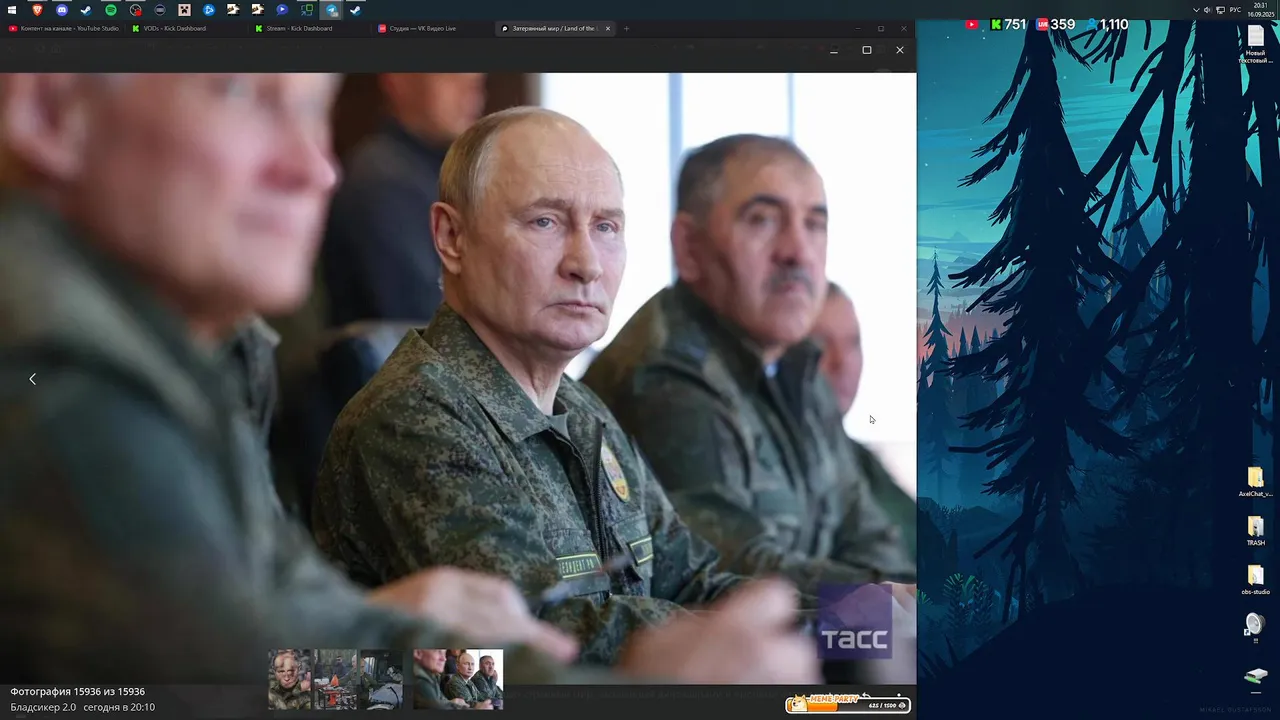Close the Land of the Lost tab
Image resolution: width=1280 pixels, height=720 pixels.
tap(607, 28)
